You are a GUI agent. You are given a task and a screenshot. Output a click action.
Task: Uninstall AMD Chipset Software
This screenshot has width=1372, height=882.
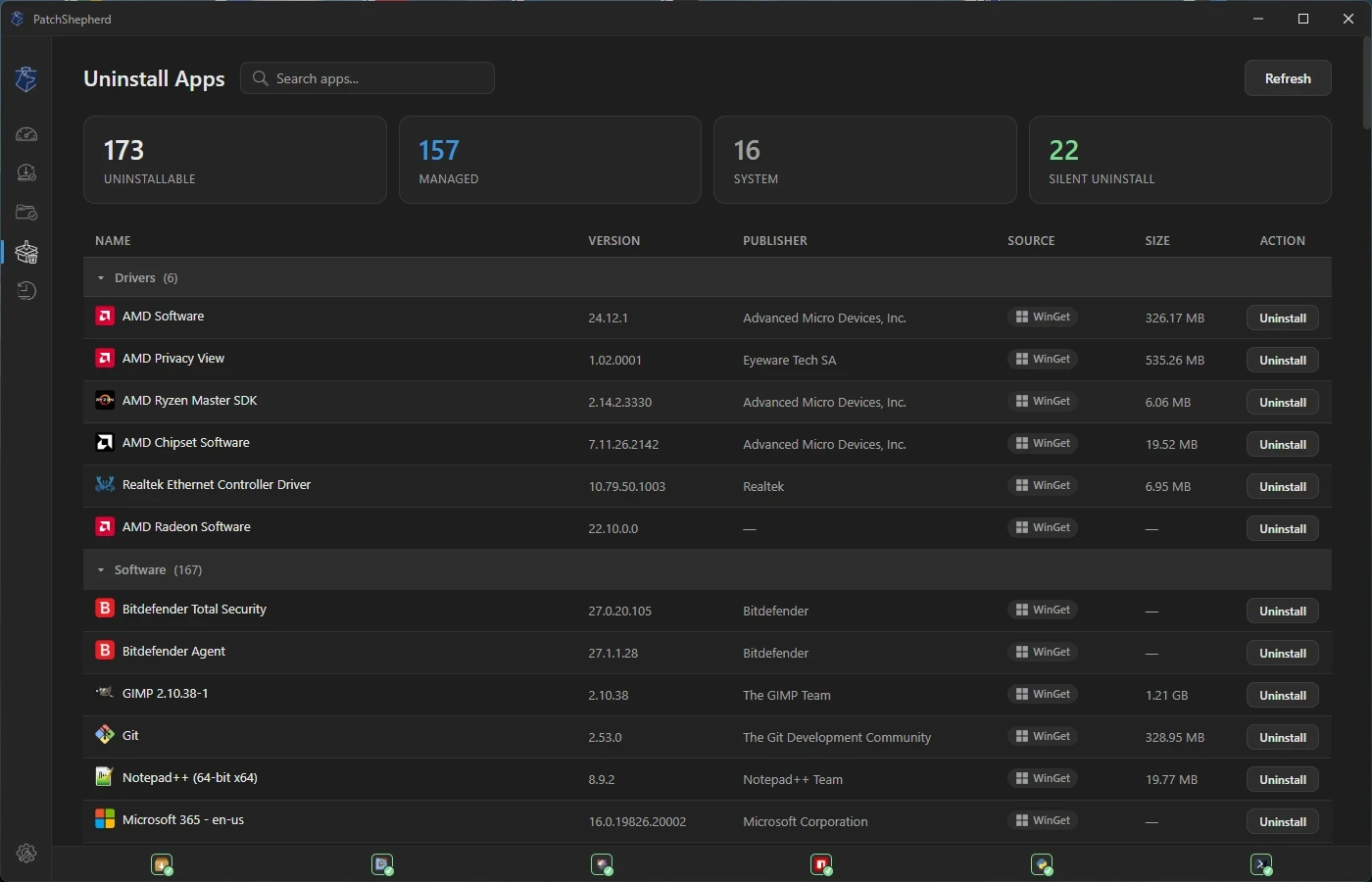1283,445
